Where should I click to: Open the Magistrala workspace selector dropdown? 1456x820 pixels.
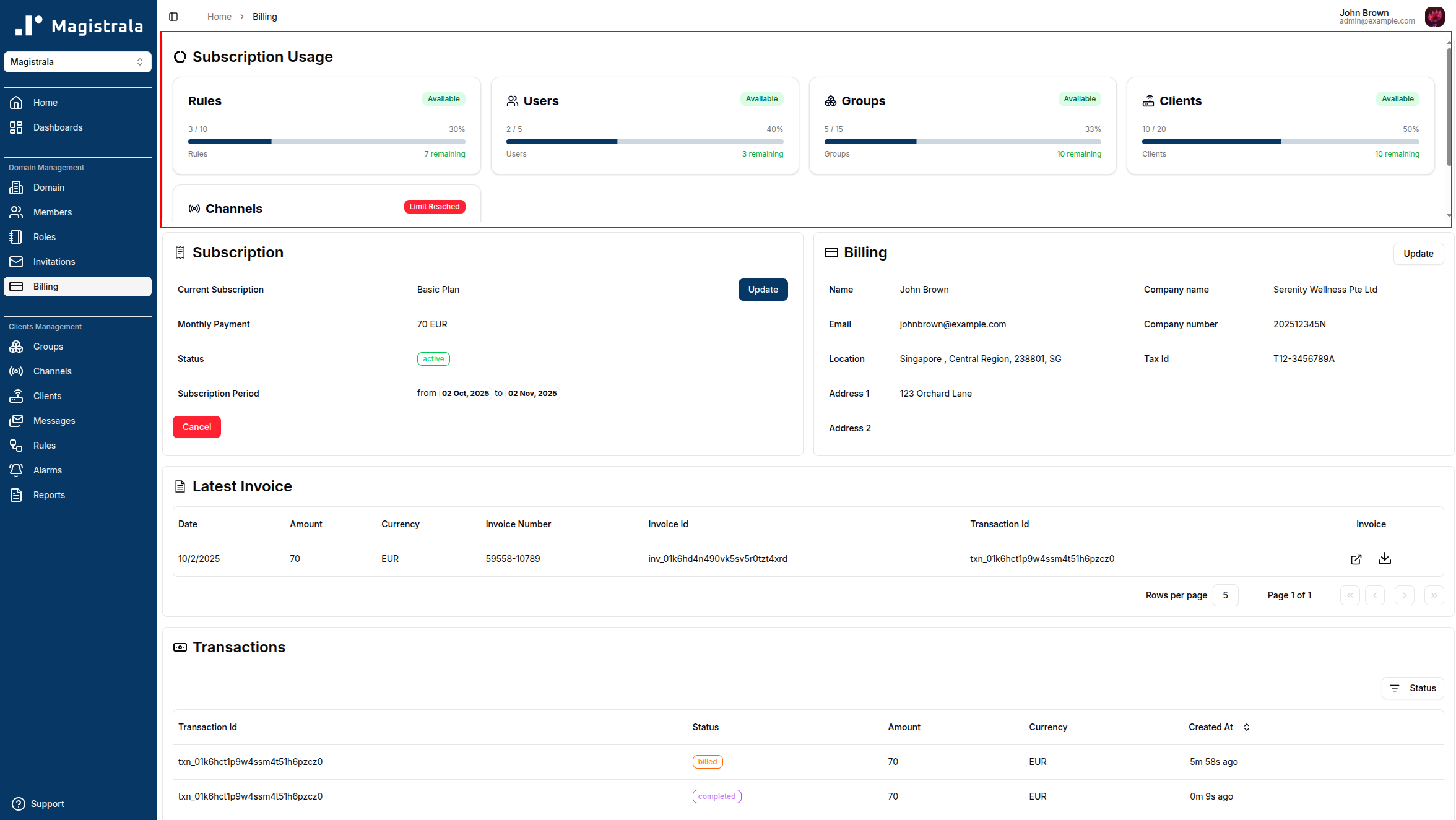[77, 62]
